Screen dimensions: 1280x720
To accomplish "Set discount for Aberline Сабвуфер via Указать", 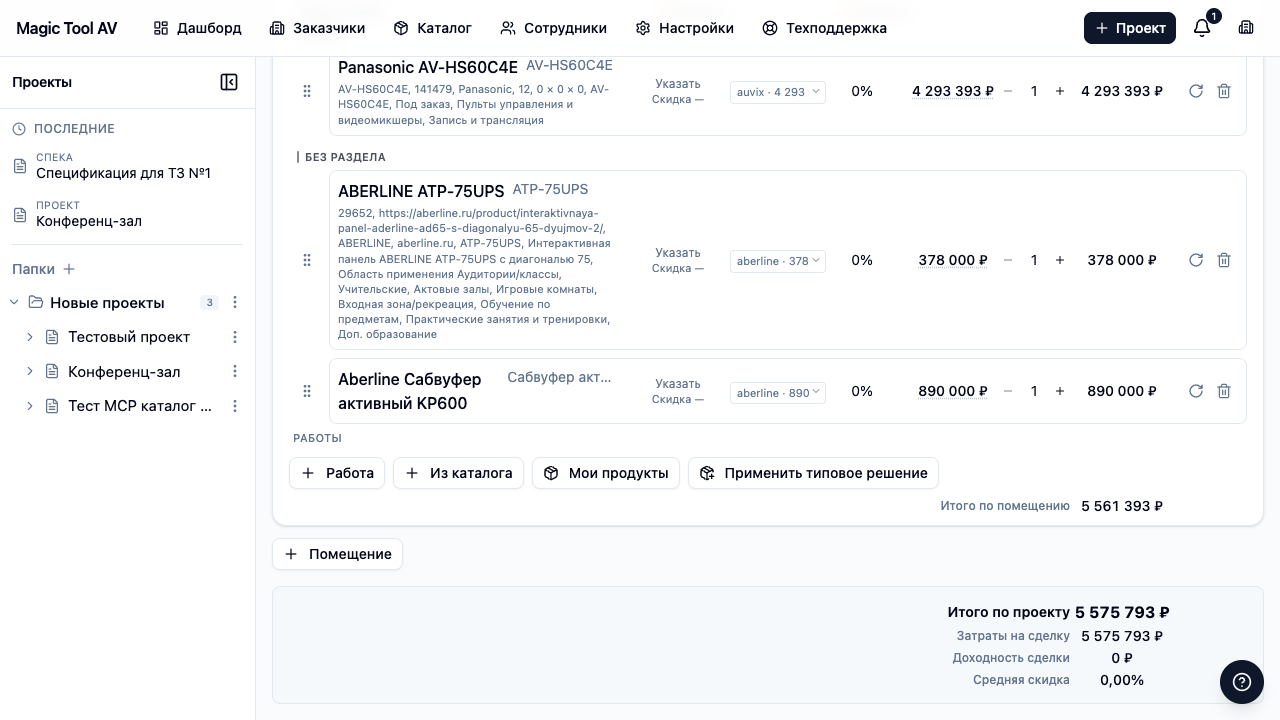I will [678, 391].
